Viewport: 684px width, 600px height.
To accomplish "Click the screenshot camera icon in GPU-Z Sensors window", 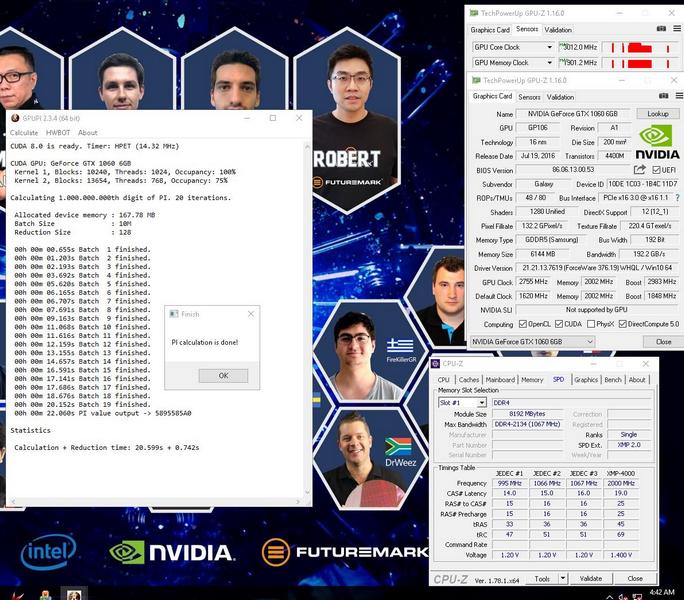I will click(x=661, y=29).
